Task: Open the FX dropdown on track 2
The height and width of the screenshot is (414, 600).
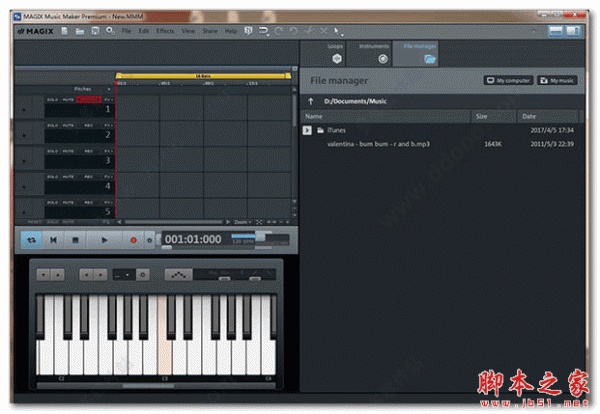Action: (108, 126)
